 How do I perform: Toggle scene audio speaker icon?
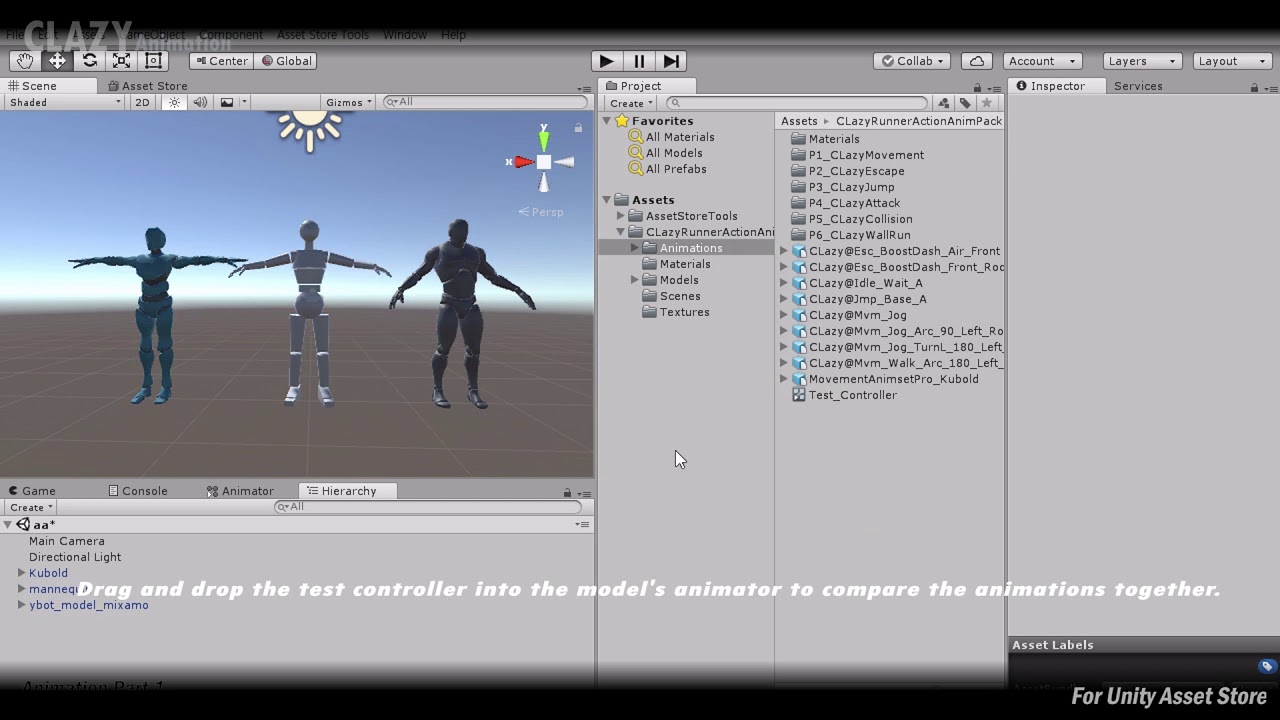pos(200,102)
